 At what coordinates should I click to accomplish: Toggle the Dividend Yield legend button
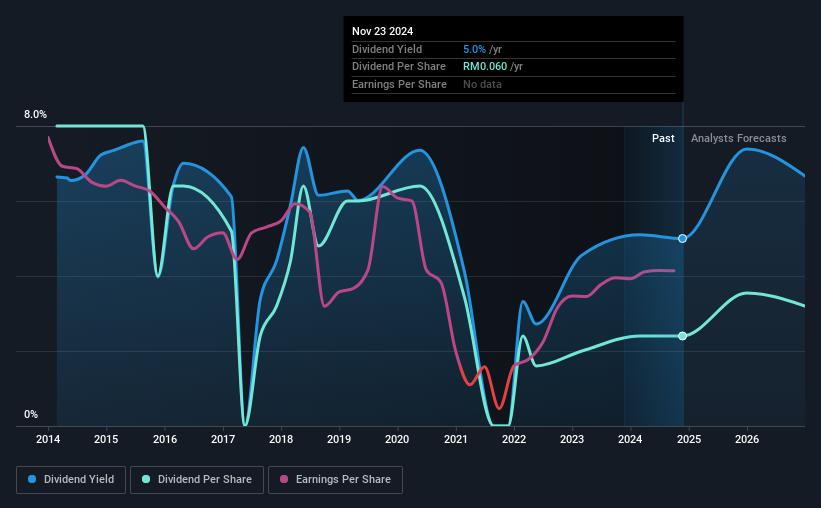click(71, 480)
